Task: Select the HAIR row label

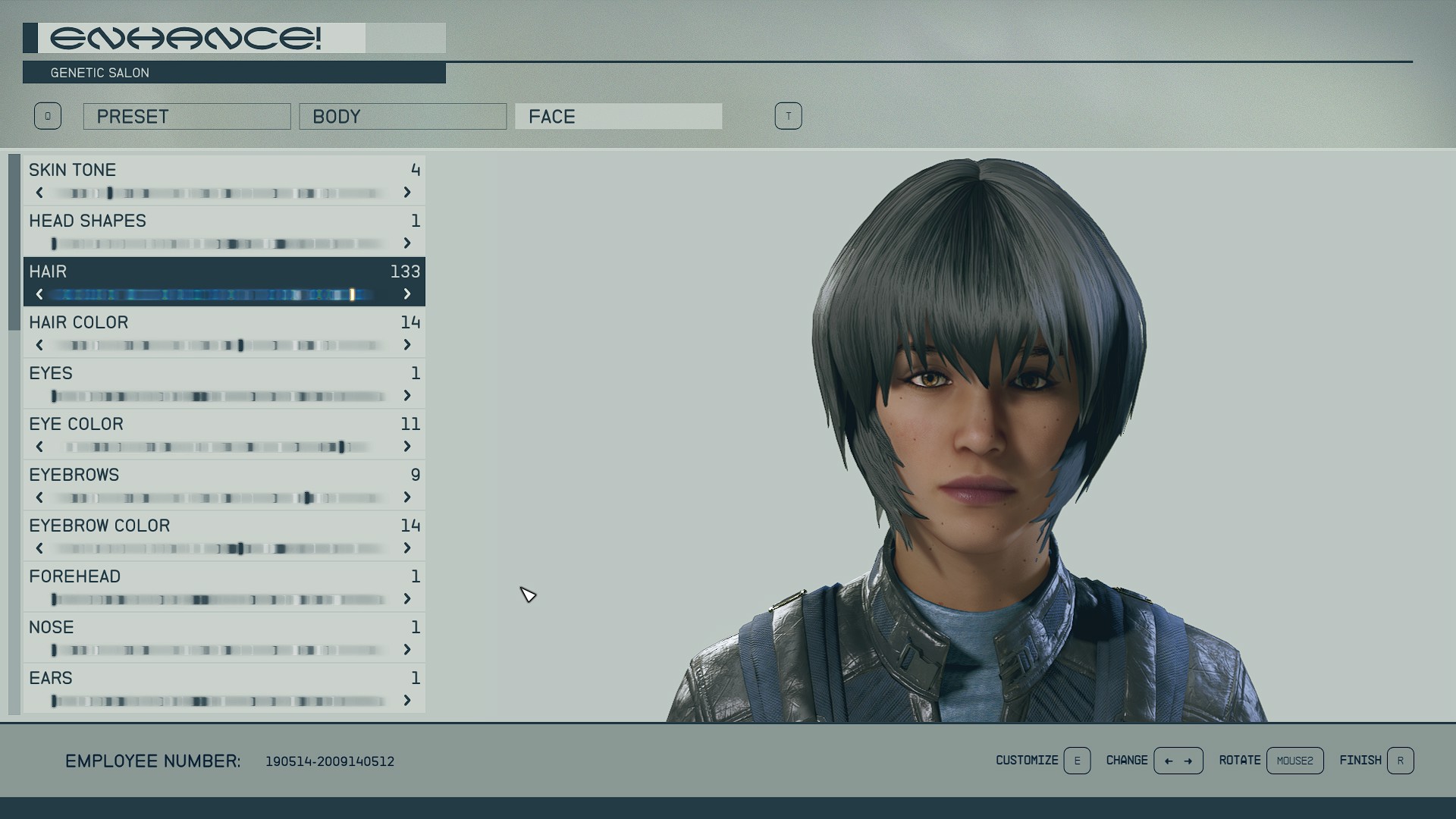Action: click(x=48, y=271)
